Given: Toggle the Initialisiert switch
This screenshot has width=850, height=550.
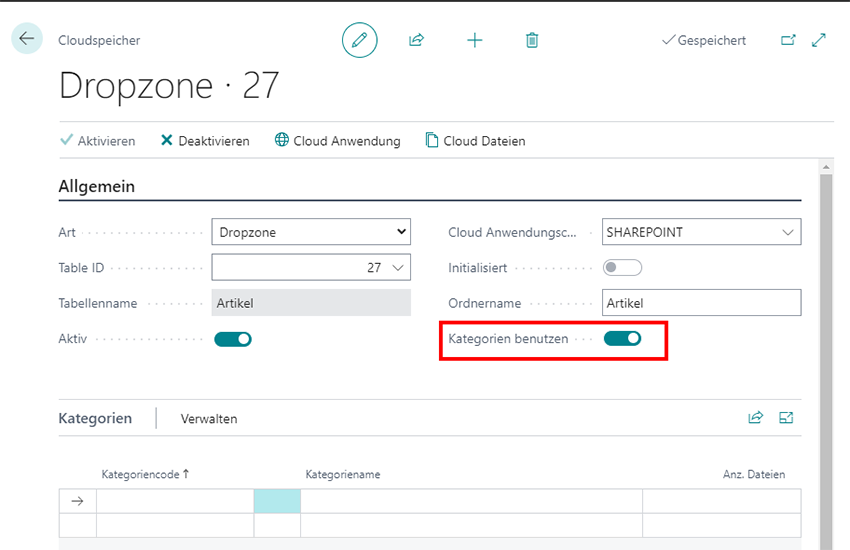Looking at the screenshot, I should (622, 268).
